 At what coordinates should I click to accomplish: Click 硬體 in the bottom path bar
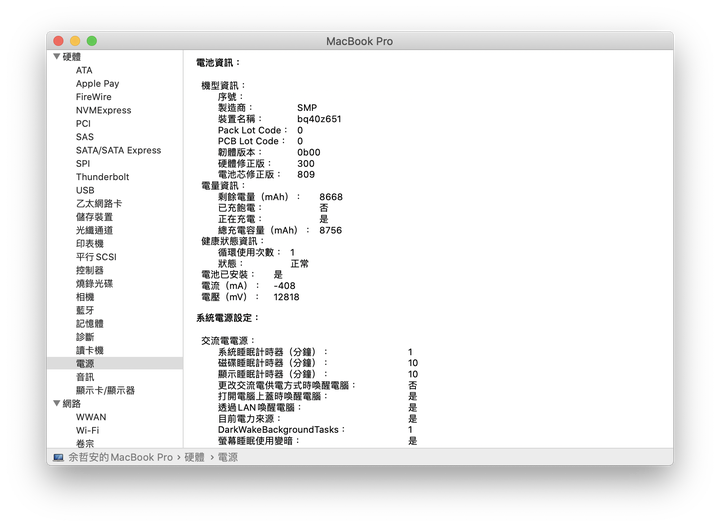tap(194, 457)
